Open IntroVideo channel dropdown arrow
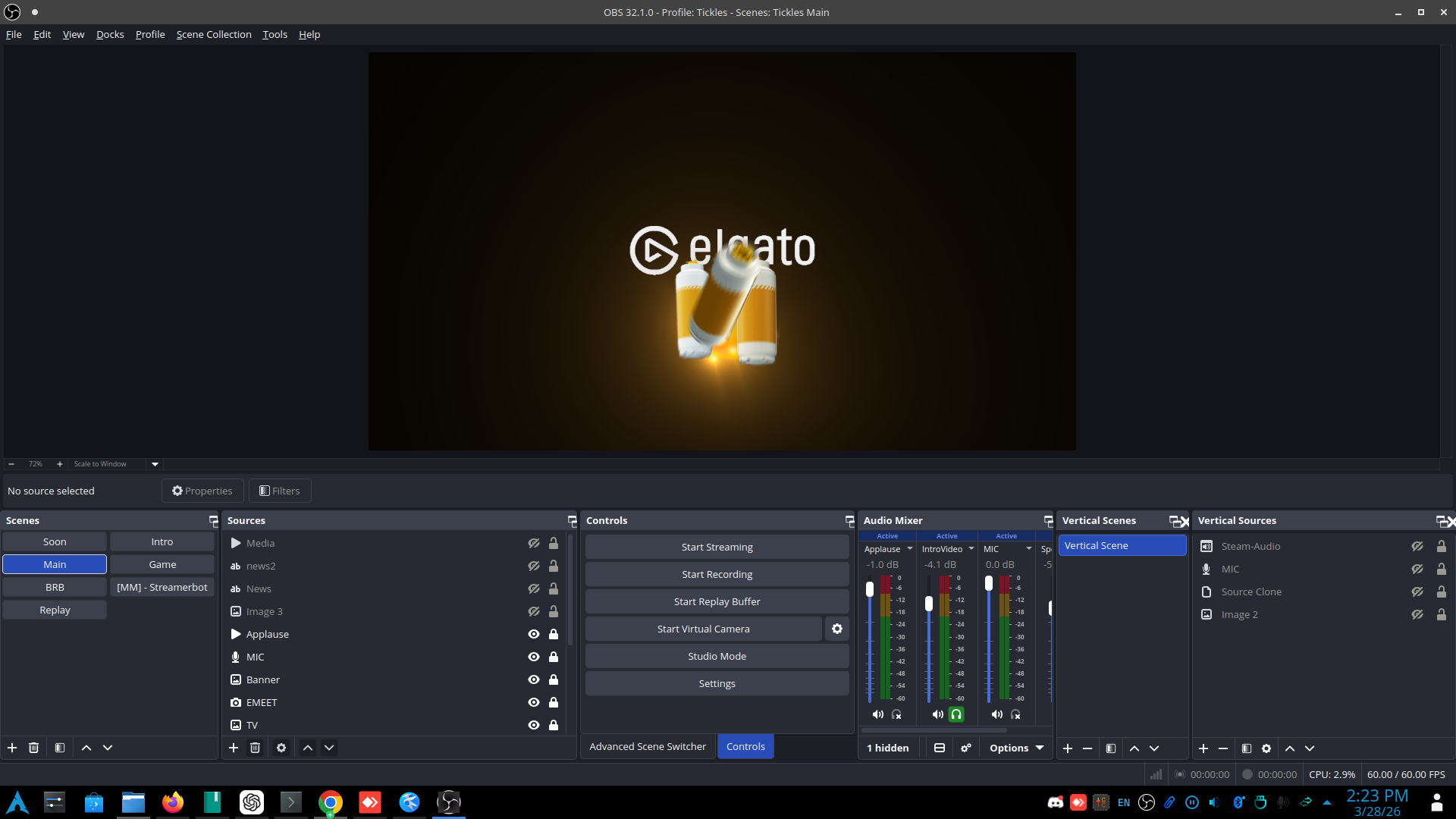Viewport: 1456px width, 819px height. (x=971, y=549)
